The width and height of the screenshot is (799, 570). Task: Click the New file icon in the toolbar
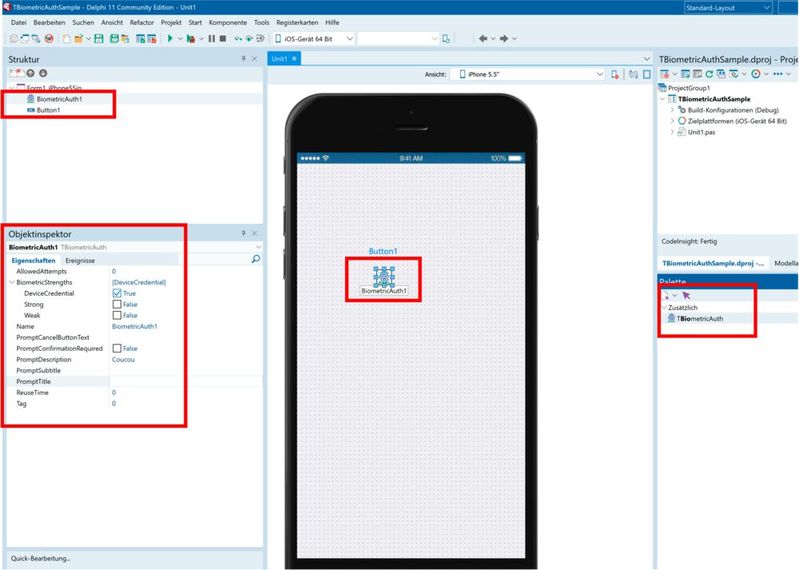click(x=67, y=39)
